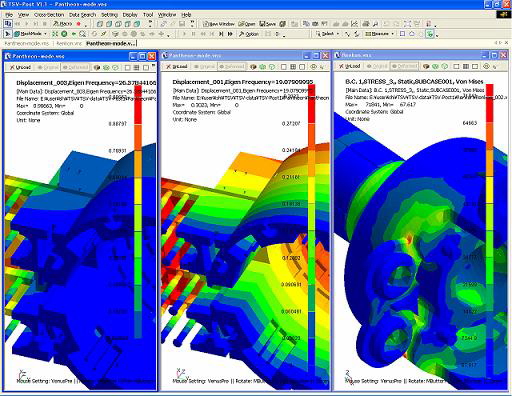
Task: Open the Cross-Section menu
Action: (49, 15)
